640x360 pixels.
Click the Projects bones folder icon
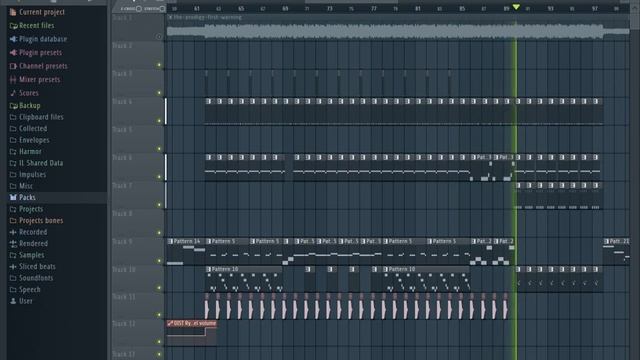click(13, 221)
